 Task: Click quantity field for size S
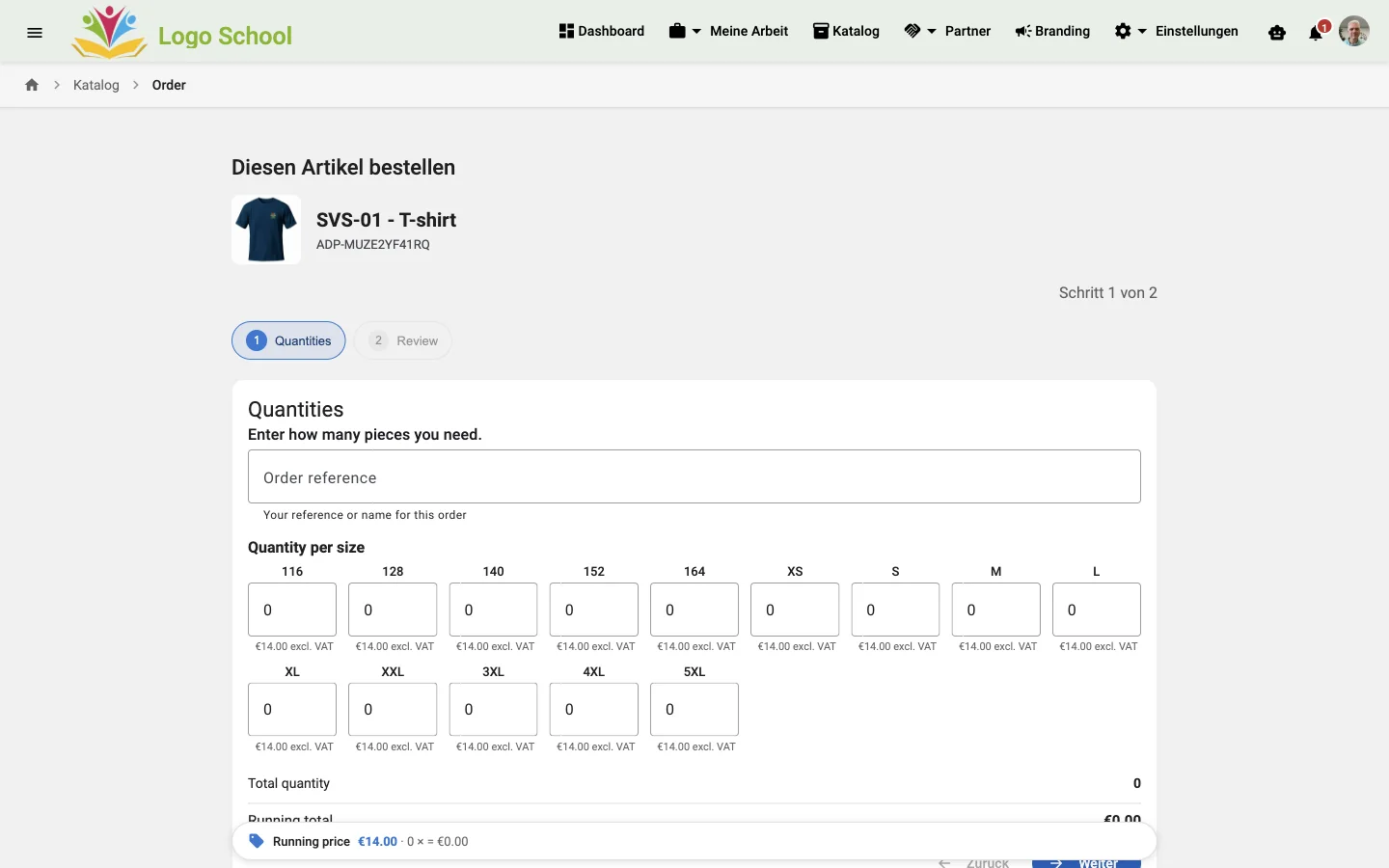(x=895, y=610)
